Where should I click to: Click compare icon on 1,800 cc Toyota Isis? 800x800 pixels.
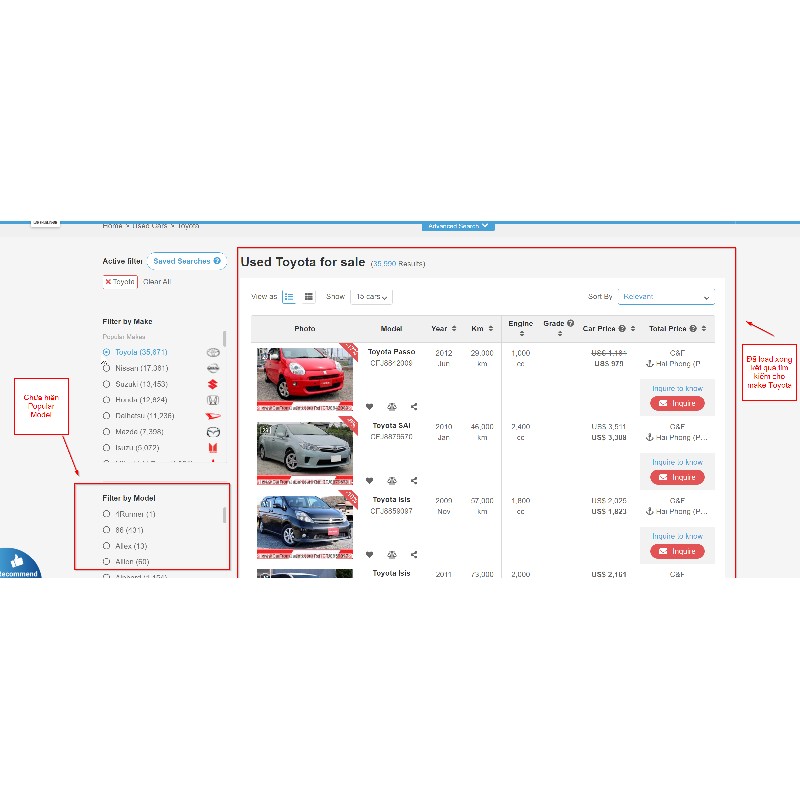coord(392,555)
